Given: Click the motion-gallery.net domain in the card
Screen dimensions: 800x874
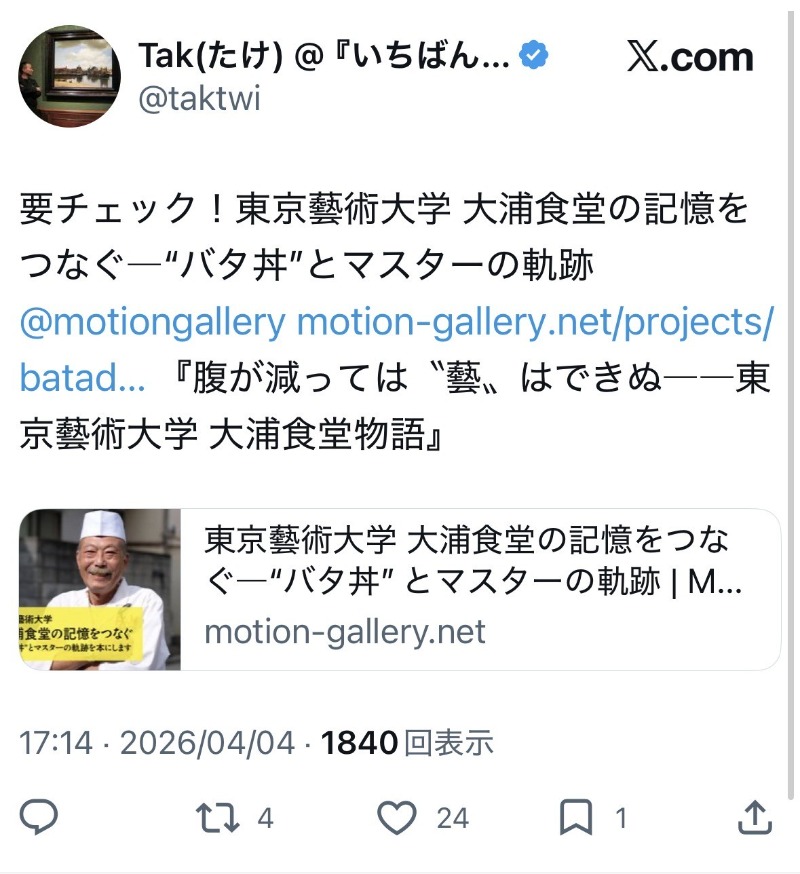Looking at the screenshot, I should pos(344,632).
